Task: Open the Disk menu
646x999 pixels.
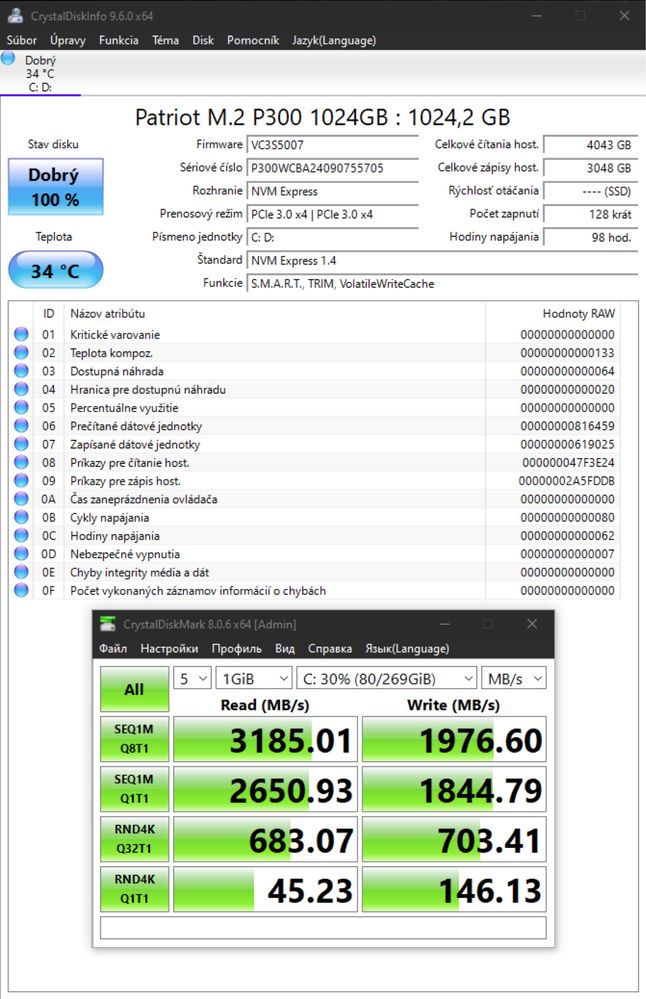Action: click(203, 40)
